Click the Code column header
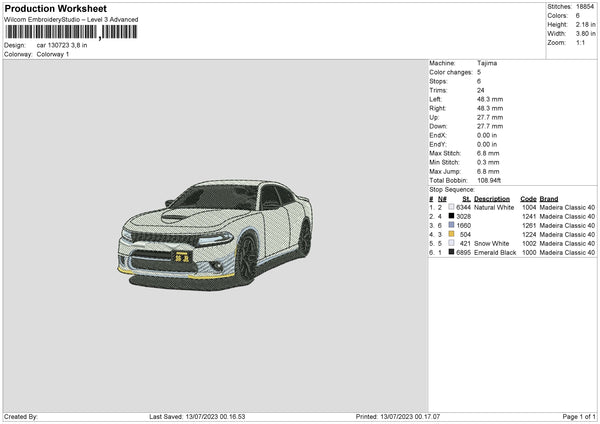The width and height of the screenshot is (600, 424). coord(528,198)
